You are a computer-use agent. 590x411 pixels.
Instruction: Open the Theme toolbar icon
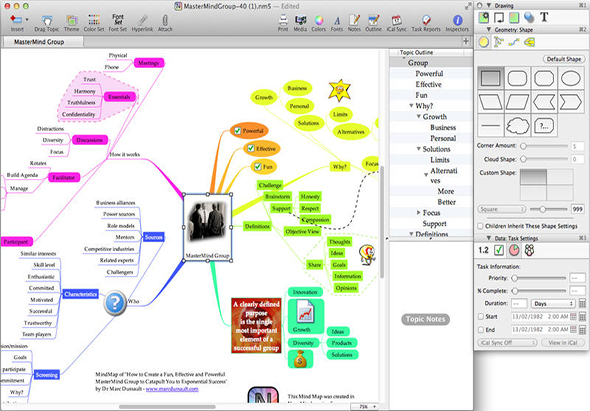coord(71,23)
